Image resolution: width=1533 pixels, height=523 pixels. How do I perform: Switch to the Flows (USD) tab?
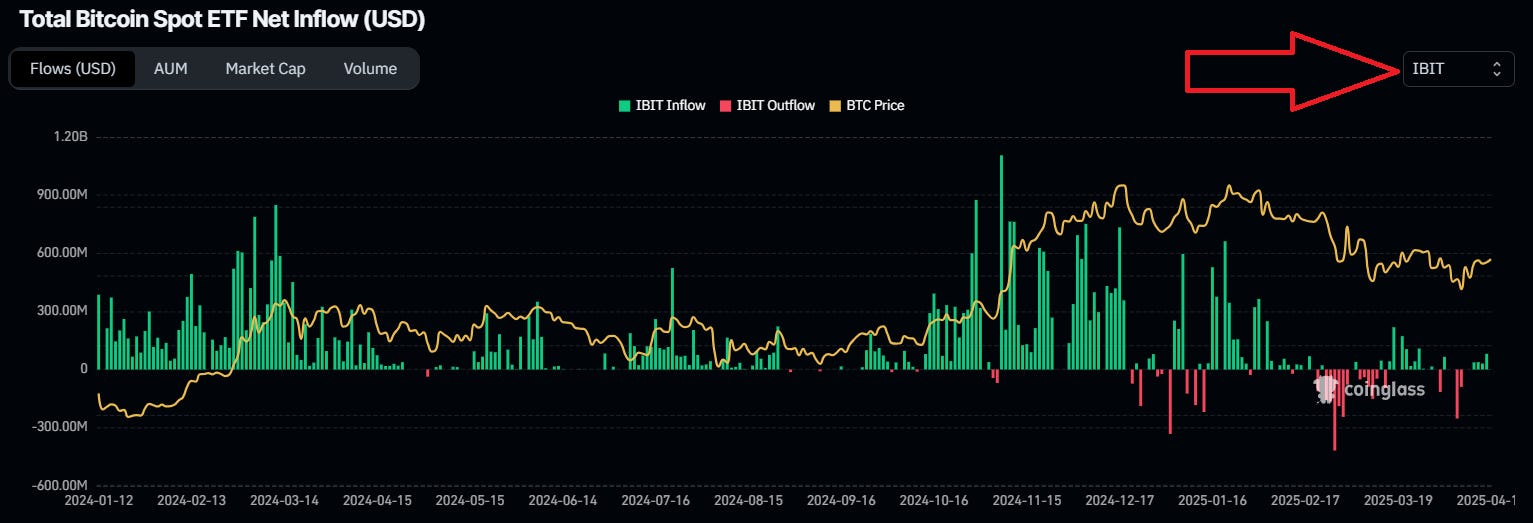(73, 69)
